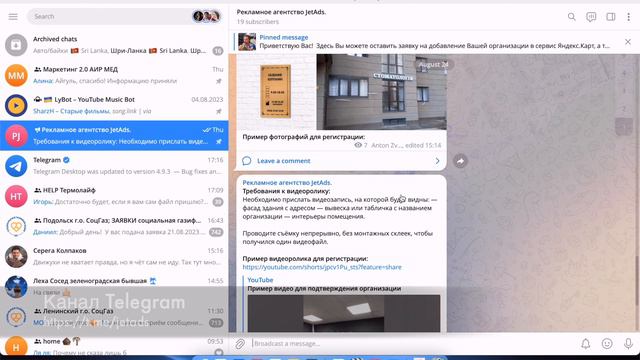
Task: Record a voice message with microphone
Action: 629,344
